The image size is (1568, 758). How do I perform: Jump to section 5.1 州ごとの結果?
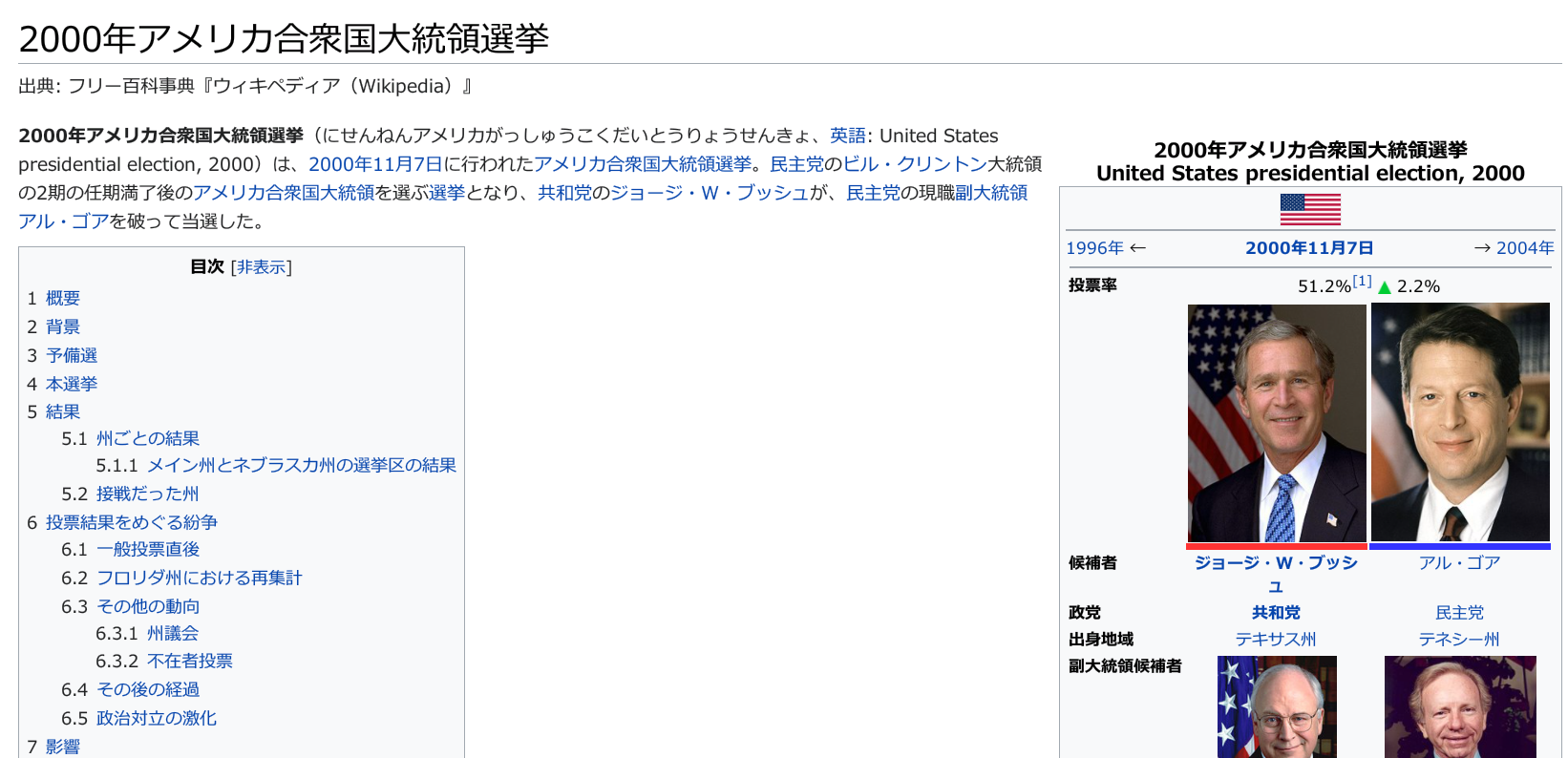131,439
